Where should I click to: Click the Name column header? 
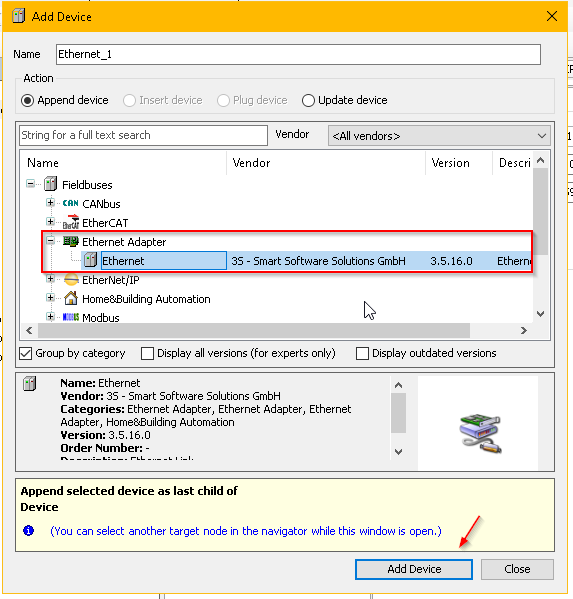pos(123,163)
